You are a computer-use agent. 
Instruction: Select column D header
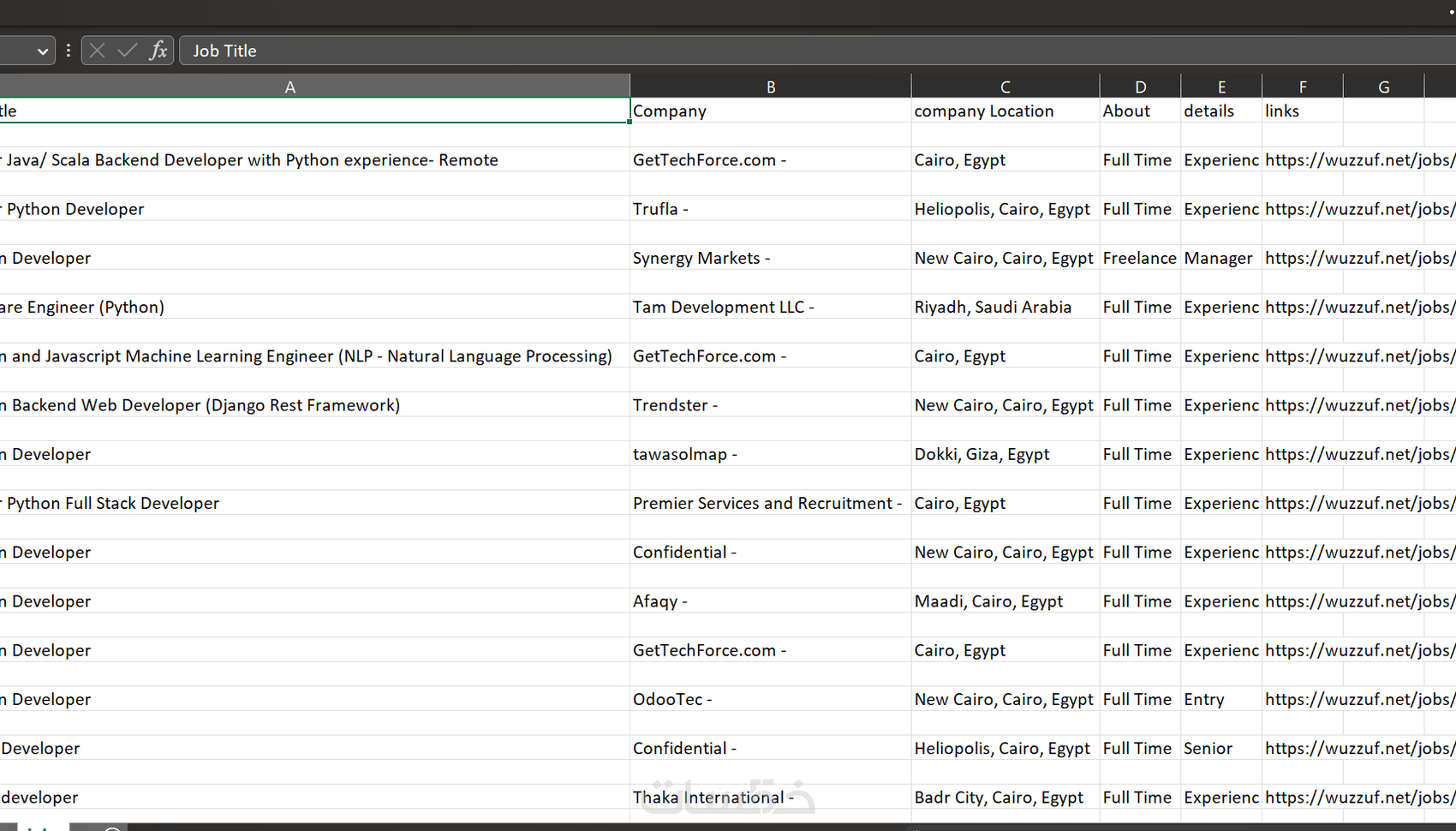[1140, 87]
